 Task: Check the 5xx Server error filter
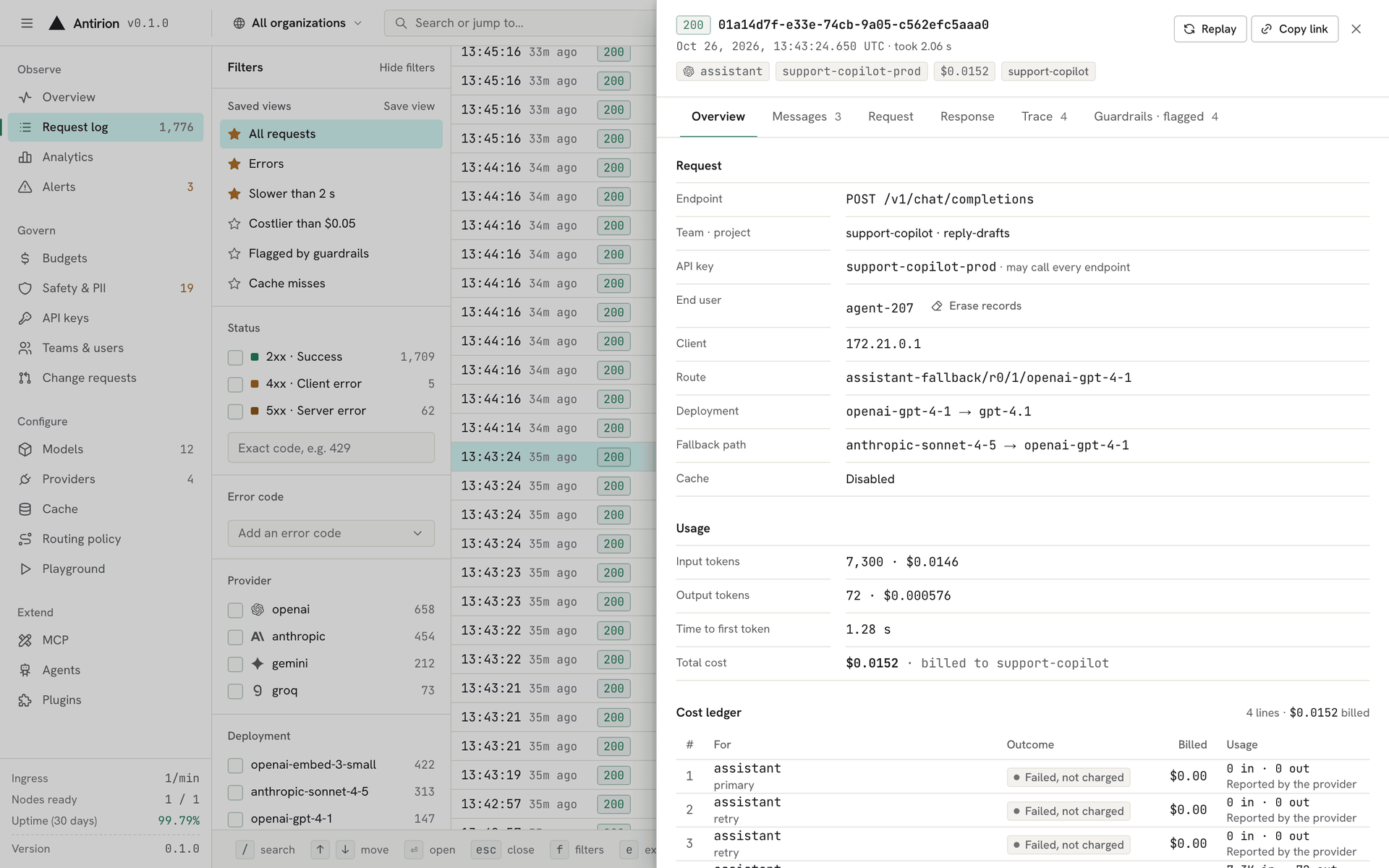pyautogui.click(x=235, y=412)
